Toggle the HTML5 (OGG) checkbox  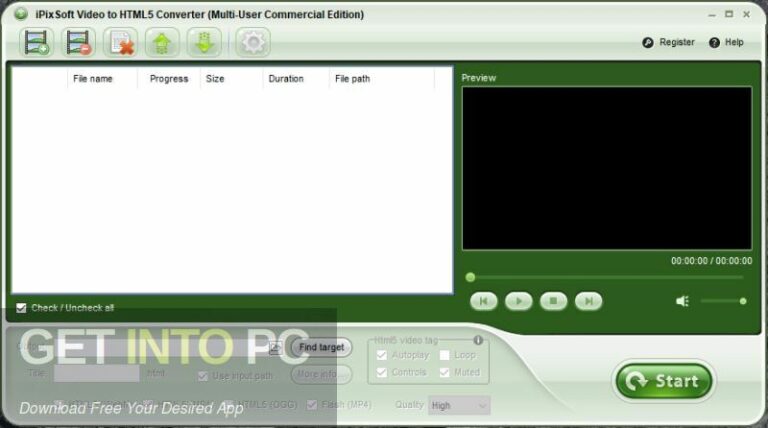(227, 405)
